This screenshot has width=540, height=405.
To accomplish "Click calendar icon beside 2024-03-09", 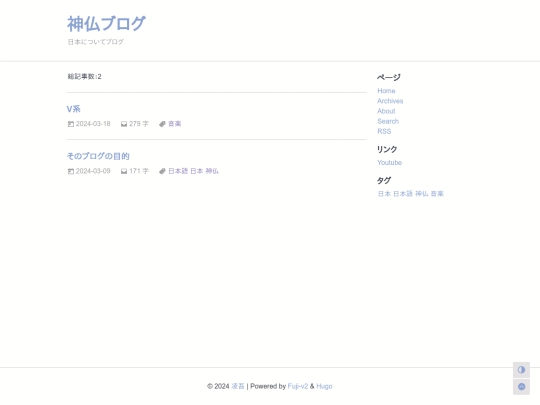I will 71,171.
